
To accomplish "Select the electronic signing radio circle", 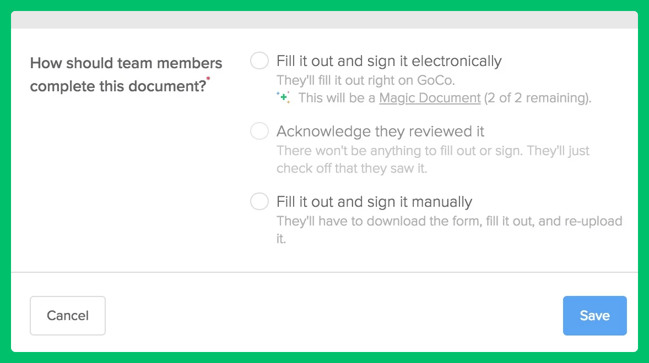I will point(259,61).
